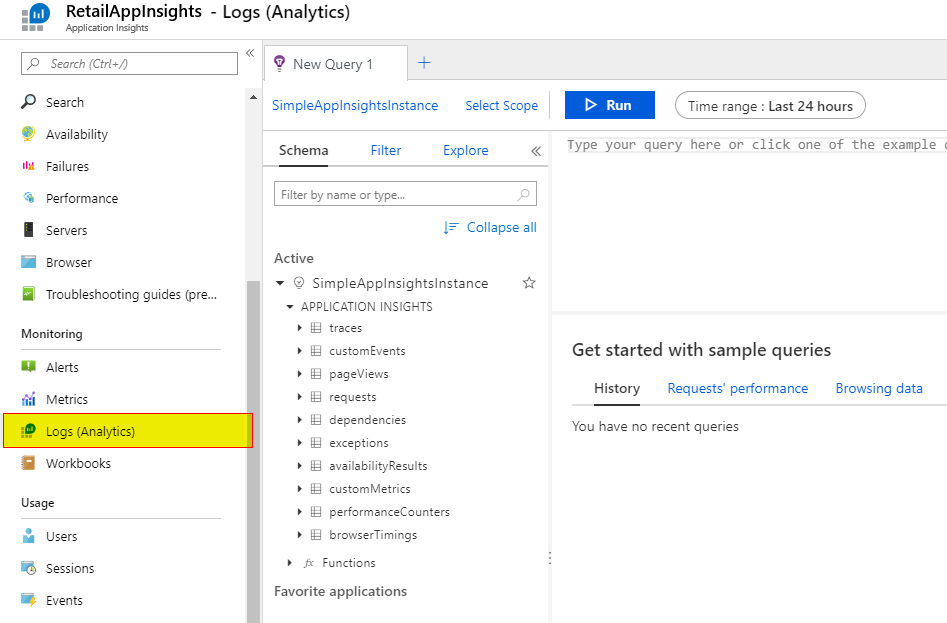Switch to the Explore tab
This screenshot has height=623, width=947.
(465, 150)
